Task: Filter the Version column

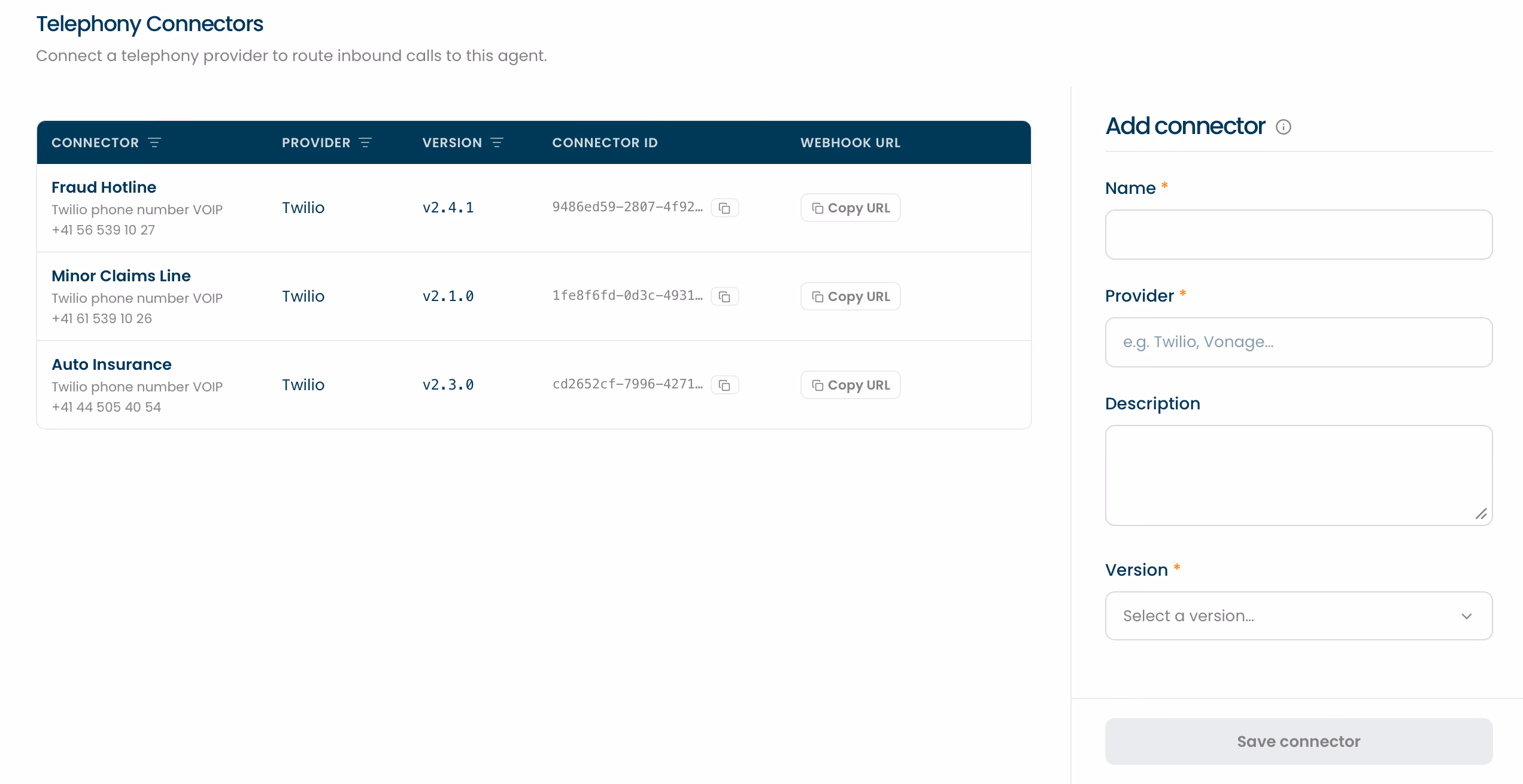Action: tap(497, 142)
